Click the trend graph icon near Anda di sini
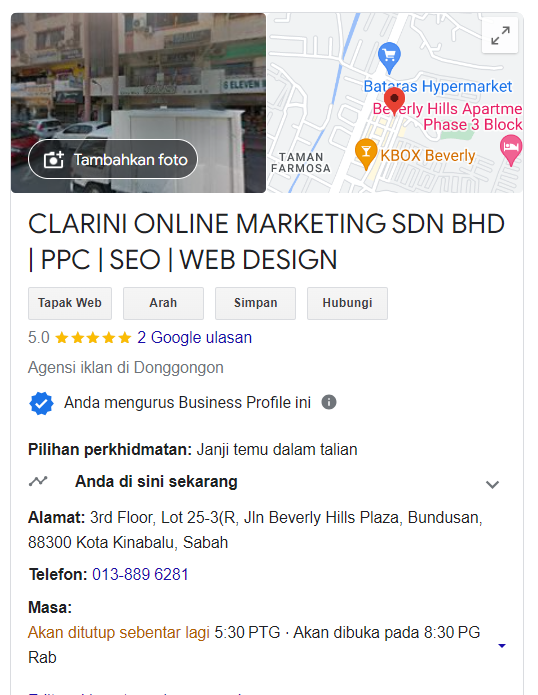 38,481
